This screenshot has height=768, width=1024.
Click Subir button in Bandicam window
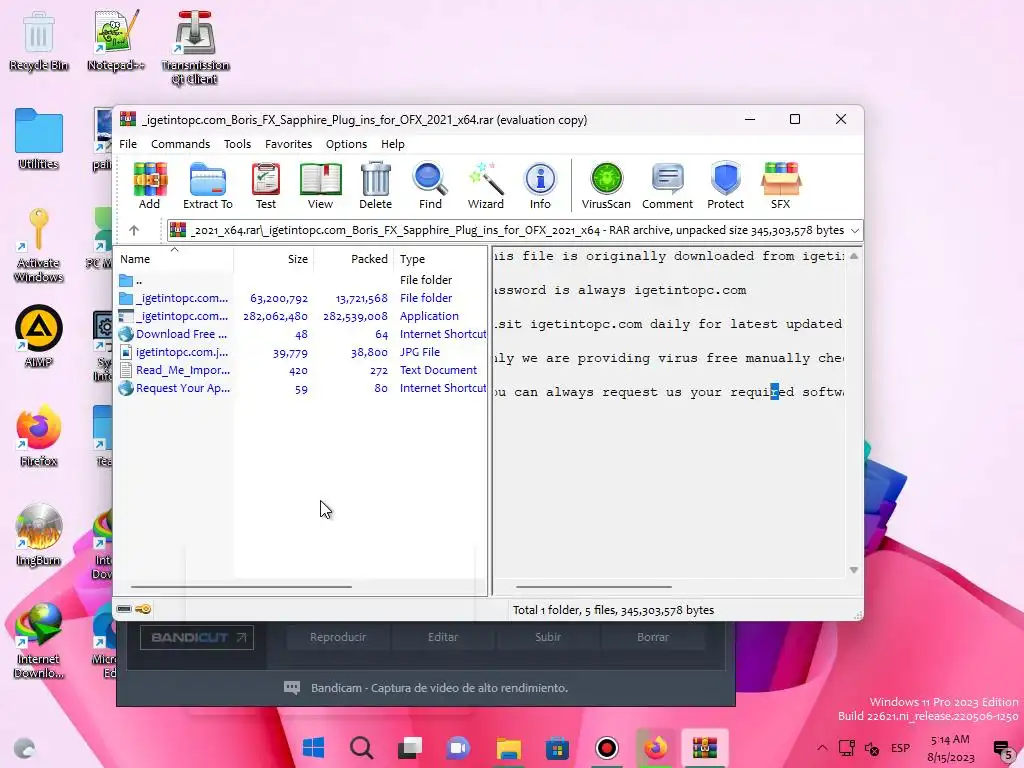pyautogui.click(x=548, y=637)
